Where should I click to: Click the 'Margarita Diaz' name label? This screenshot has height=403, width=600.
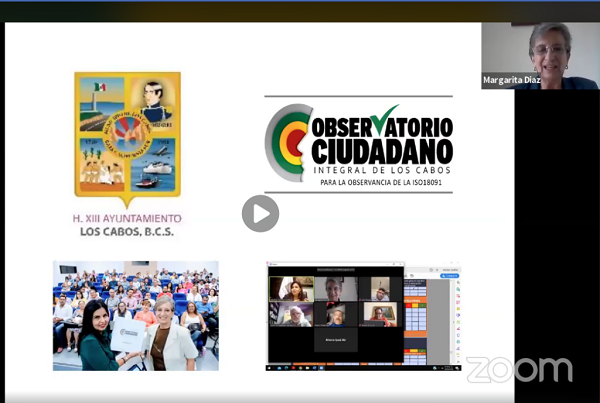coord(511,80)
